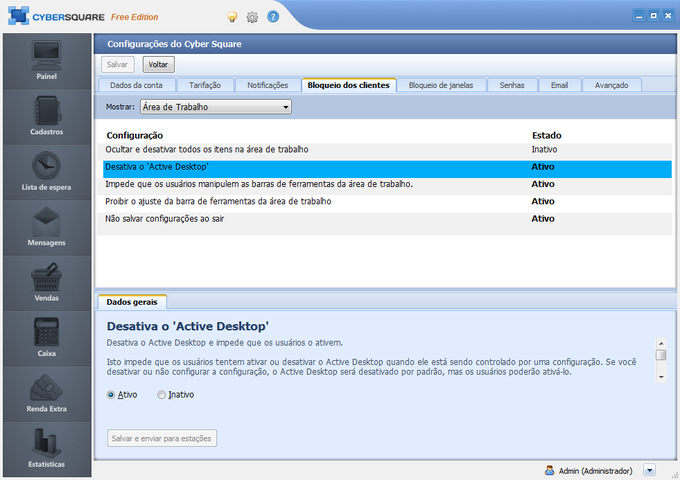
Task: Maximize the CyberSquare window
Action: click(654, 16)
